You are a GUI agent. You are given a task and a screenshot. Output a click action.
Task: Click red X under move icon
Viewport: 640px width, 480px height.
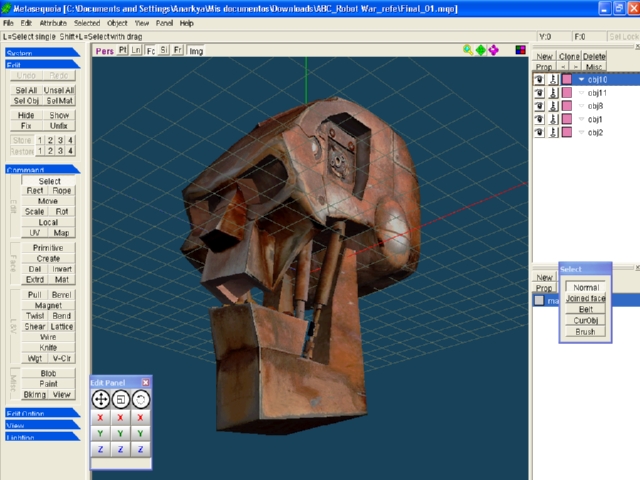(100, 418)
